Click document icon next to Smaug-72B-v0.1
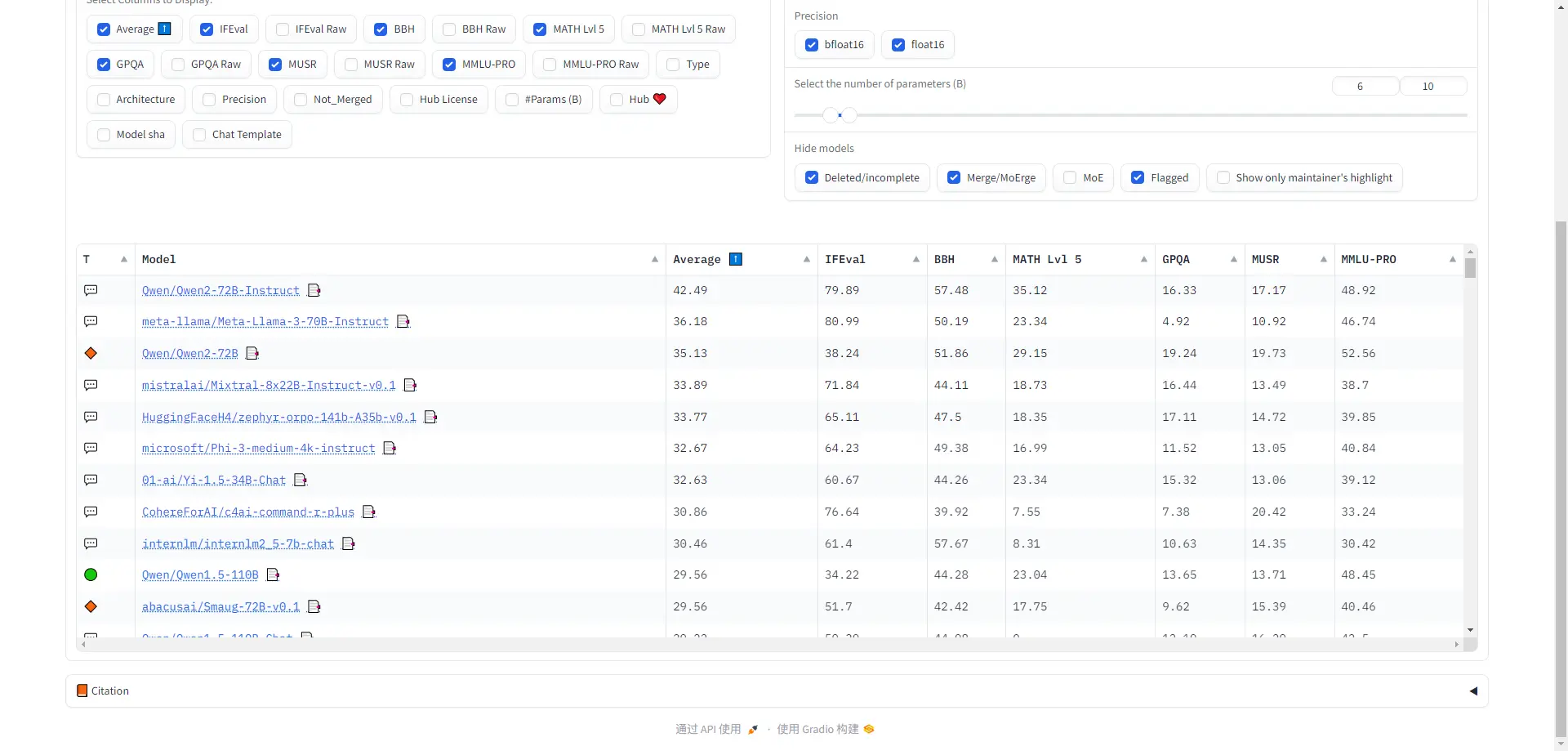This screenshot has width=1568, height=751. click(314, 606)
